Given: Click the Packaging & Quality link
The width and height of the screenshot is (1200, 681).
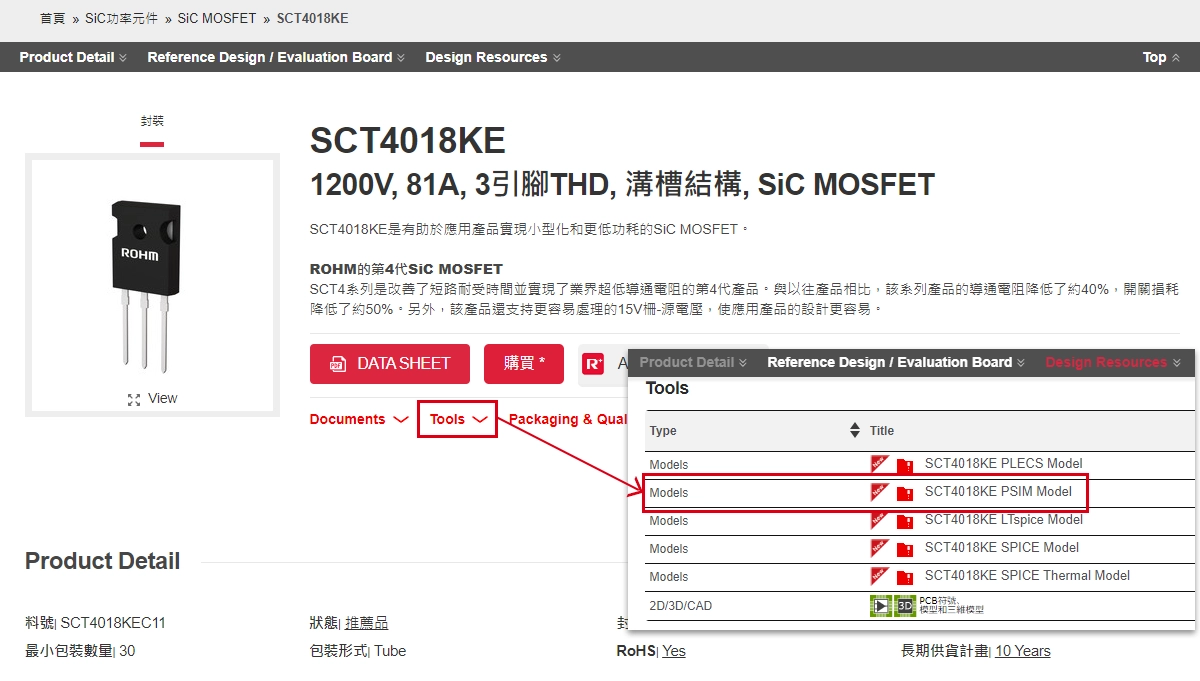Looking at the screenshot, I should pos(568,419).
